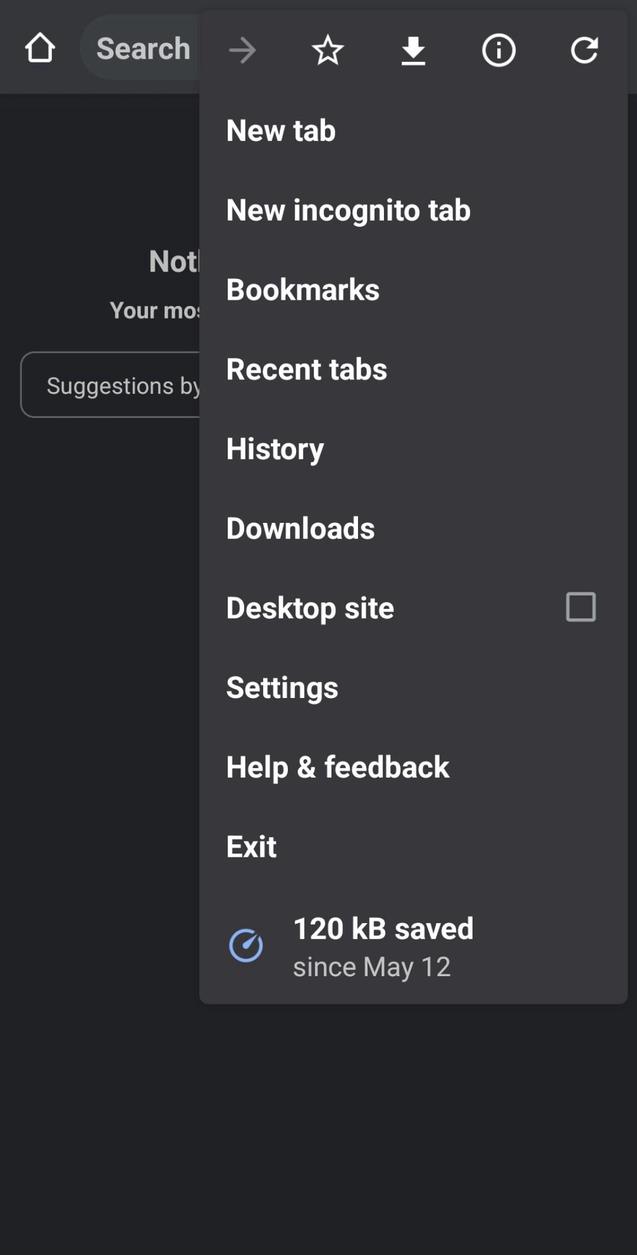Screen dimensions: 637x1255
Task: Bookmark the current page with the star icon
Action: (326, 49)
